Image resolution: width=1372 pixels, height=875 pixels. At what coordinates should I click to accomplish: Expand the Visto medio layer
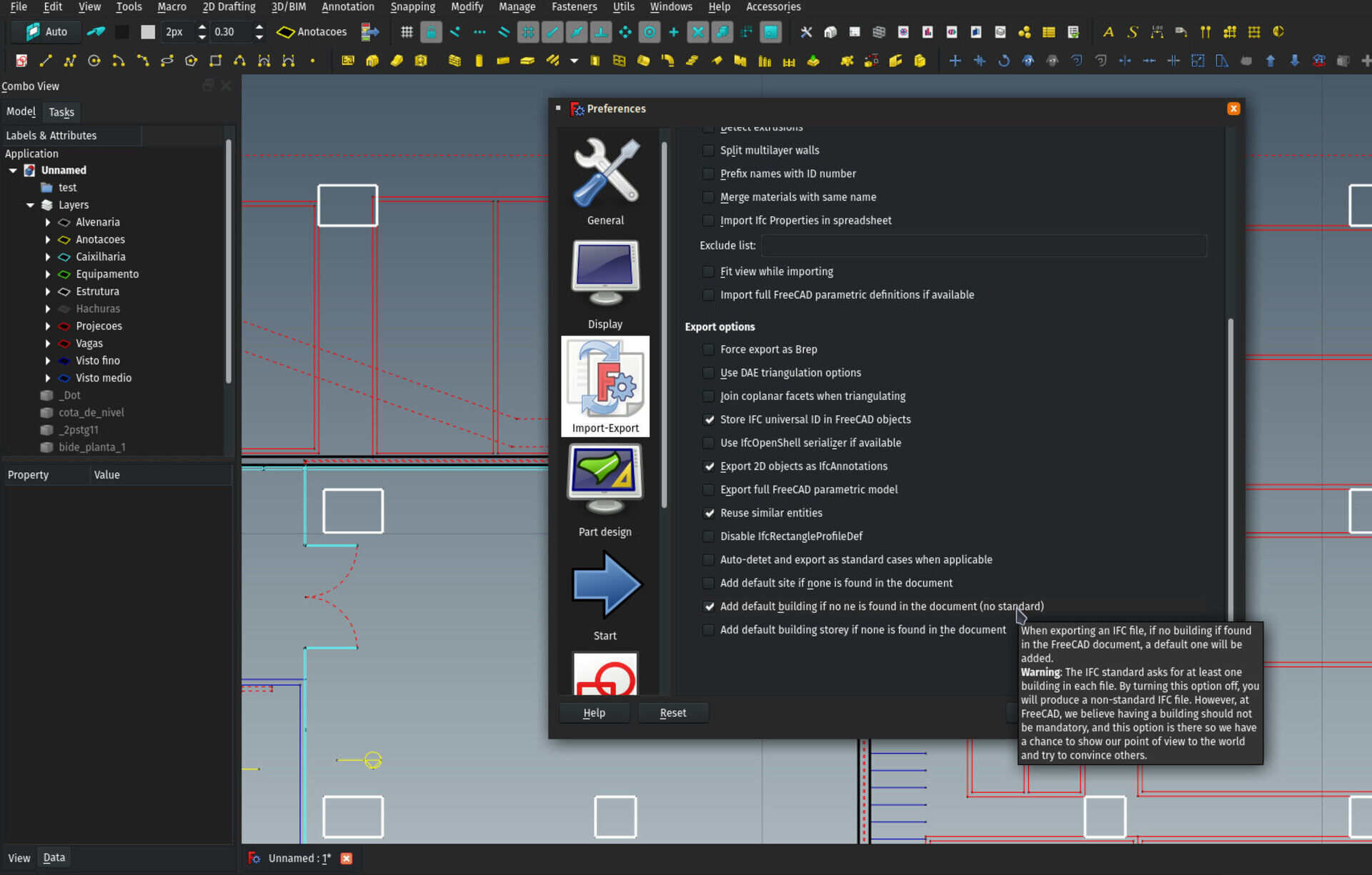[48, 379]
